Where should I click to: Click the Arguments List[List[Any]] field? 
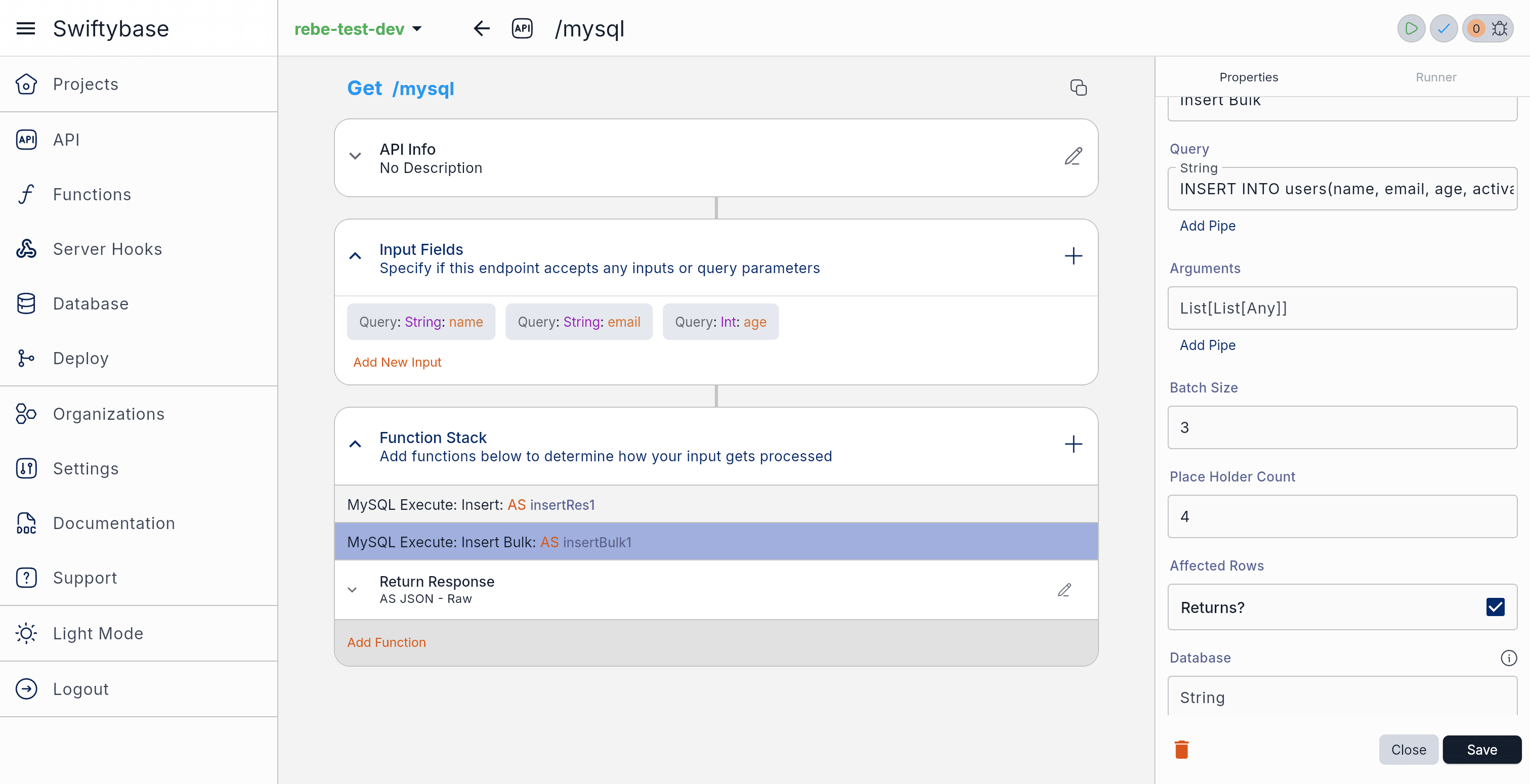(x=1342, y=308)
